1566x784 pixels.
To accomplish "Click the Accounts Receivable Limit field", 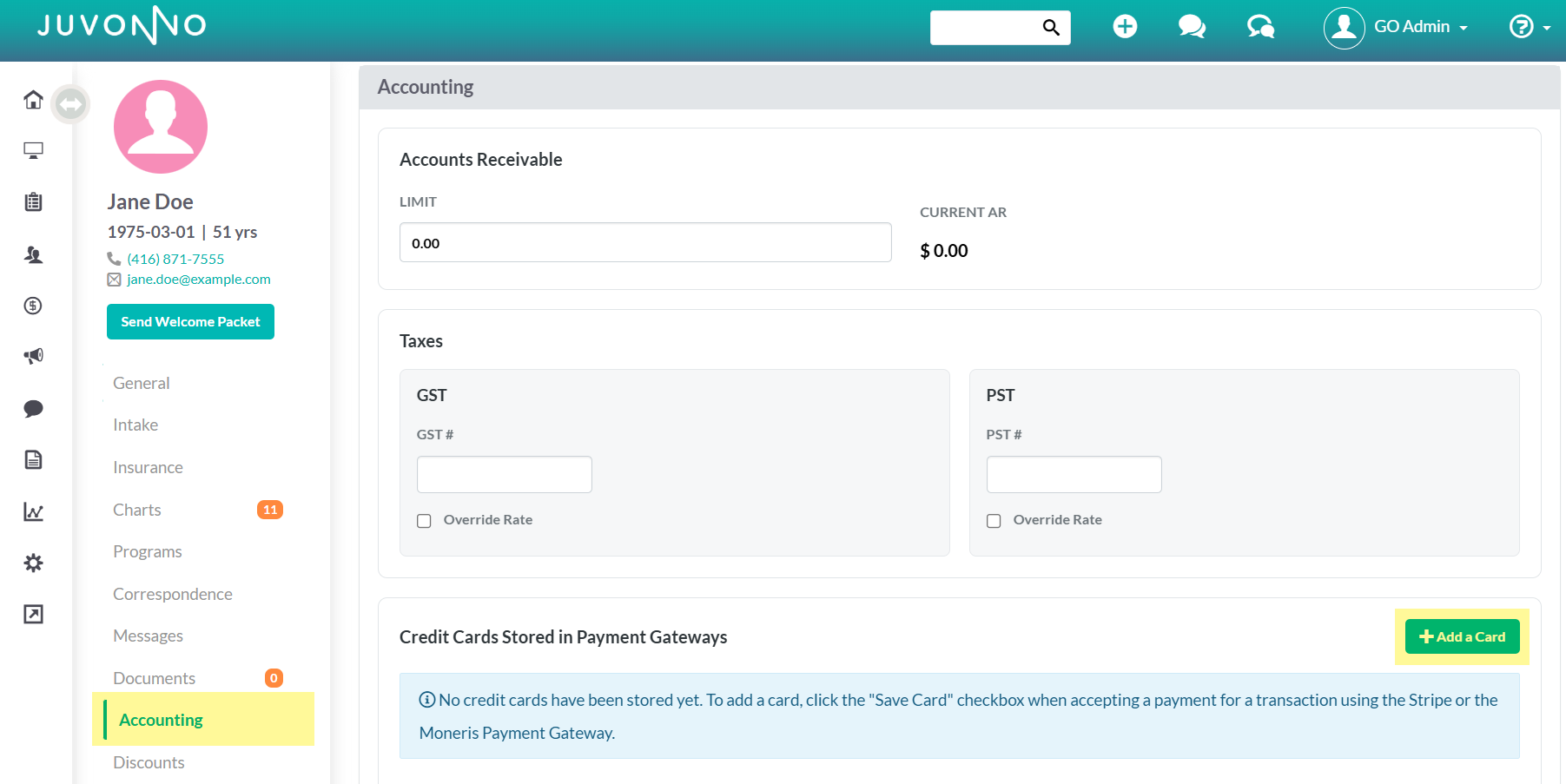I will (645, 242).
